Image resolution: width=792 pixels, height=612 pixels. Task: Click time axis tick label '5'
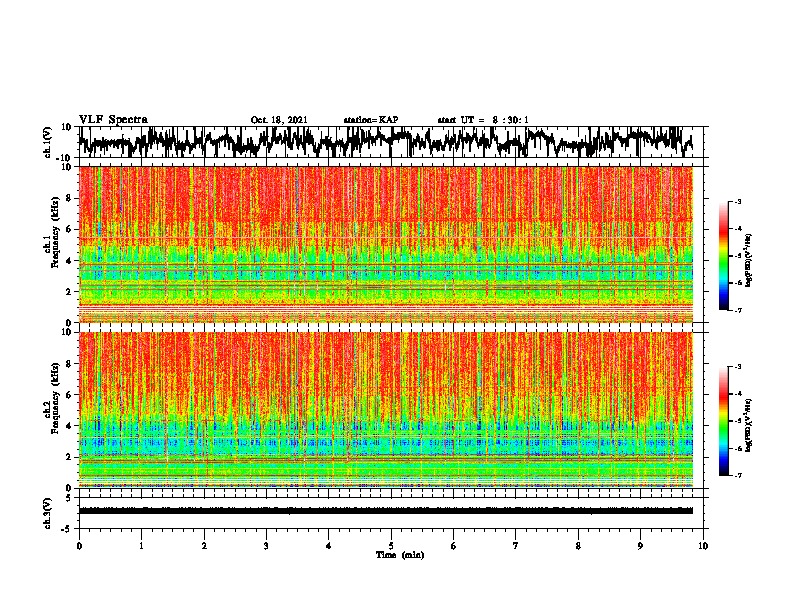(391, 546)
